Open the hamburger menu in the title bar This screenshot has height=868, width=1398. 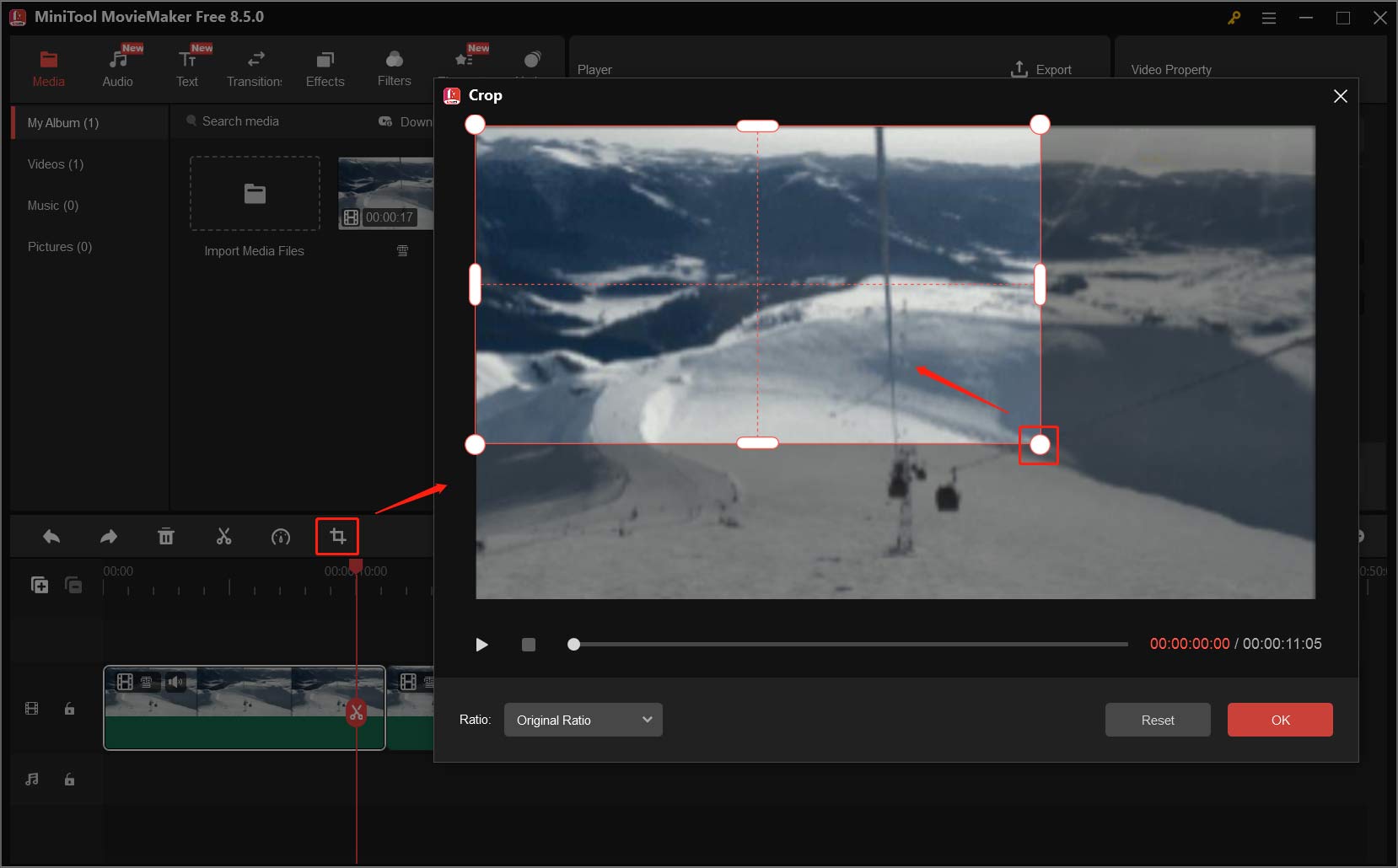1269,17
